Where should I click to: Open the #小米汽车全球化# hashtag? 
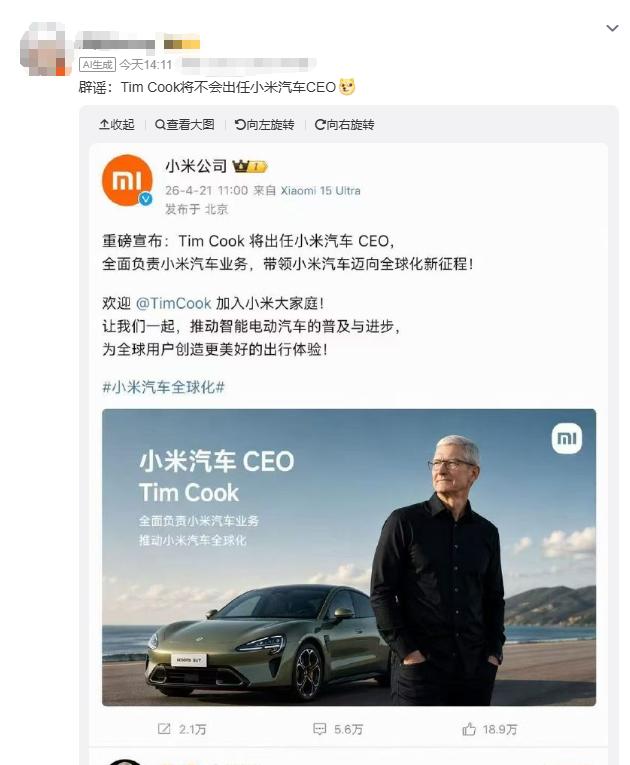click(163, 386)
